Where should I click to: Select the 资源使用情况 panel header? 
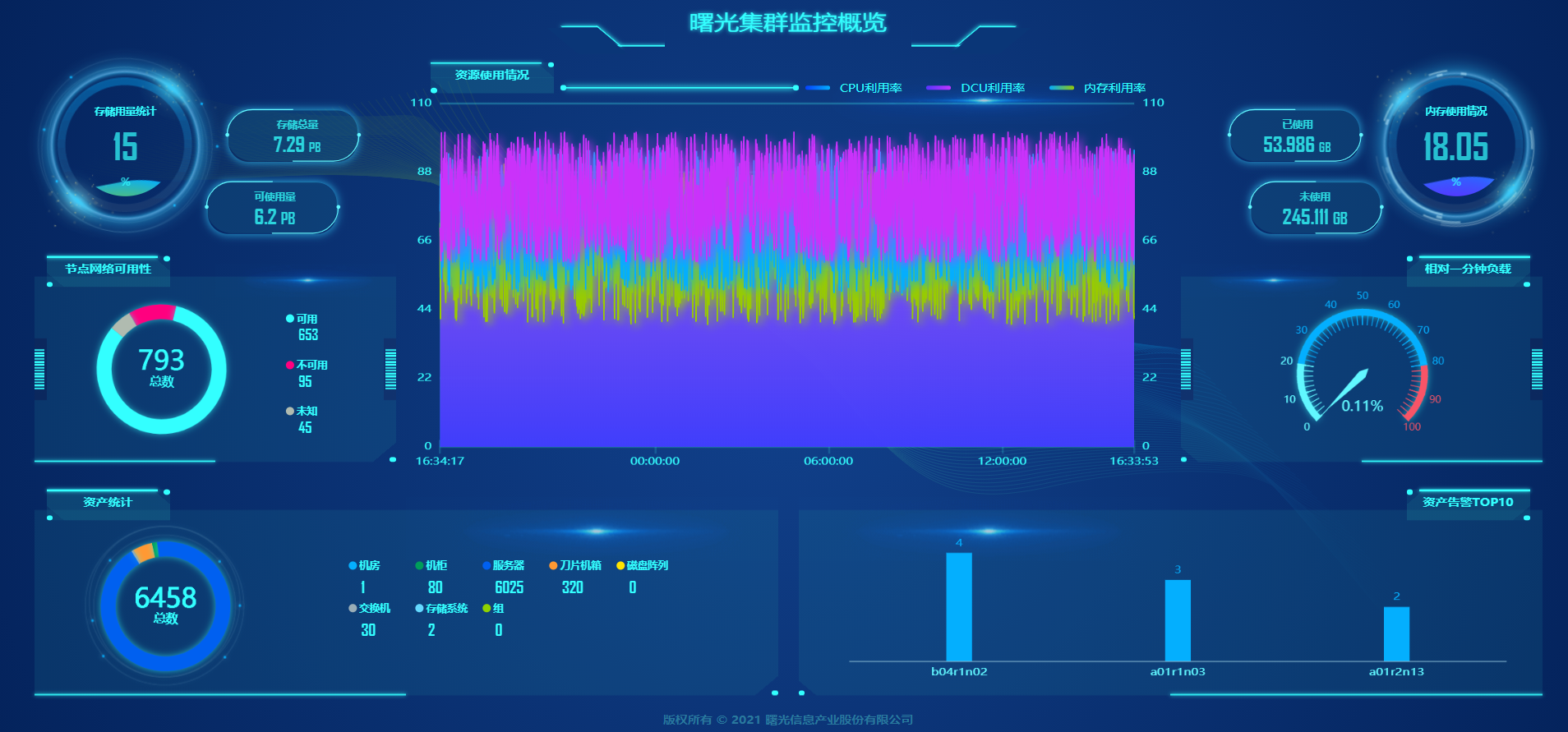(491, 75)
